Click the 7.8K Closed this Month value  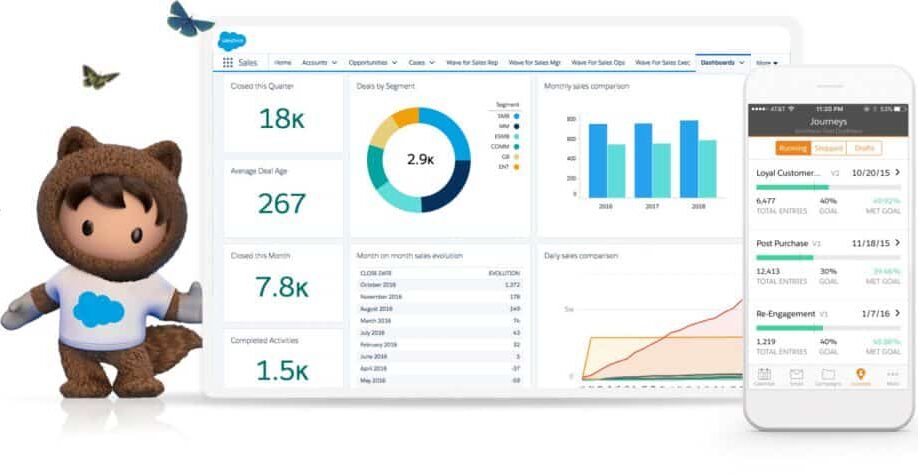[x=282, y=287]
